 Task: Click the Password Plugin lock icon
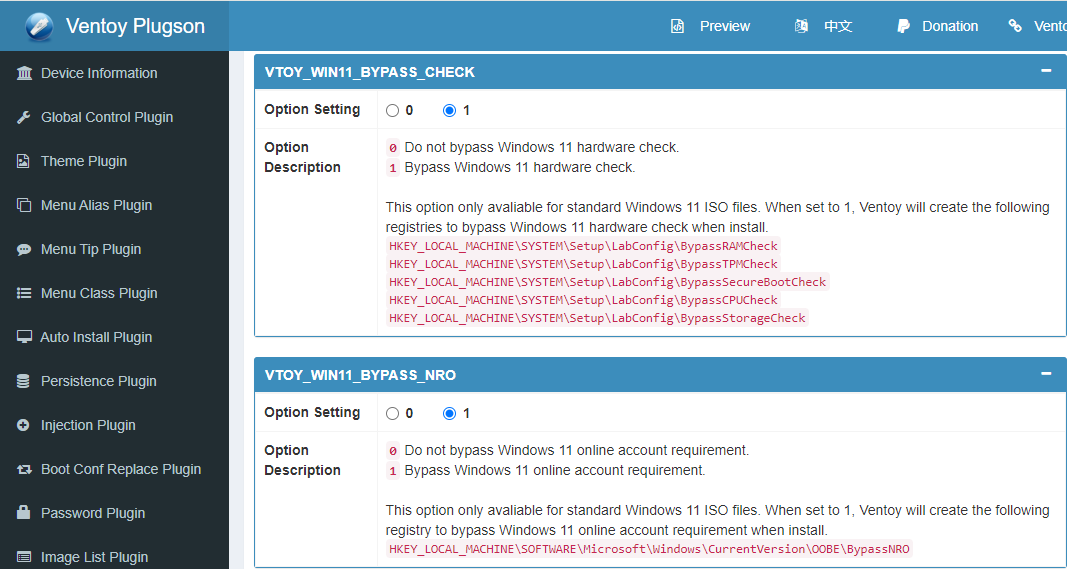pyautogui.click(x=23, y=513)
